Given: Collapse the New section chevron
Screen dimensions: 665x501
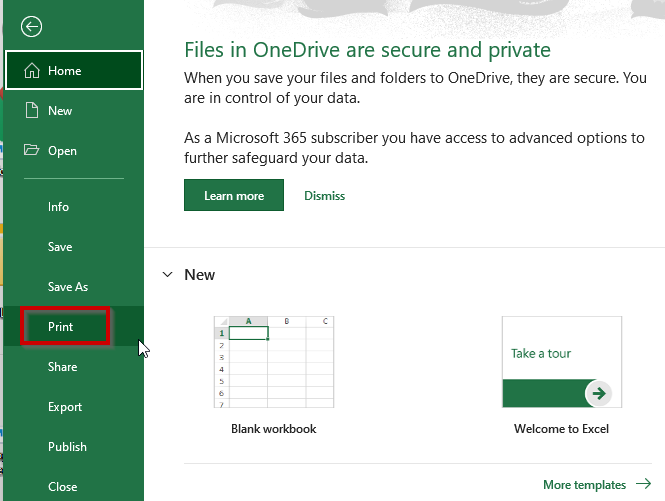Looking at the screenshot, I should click(168, 274).
